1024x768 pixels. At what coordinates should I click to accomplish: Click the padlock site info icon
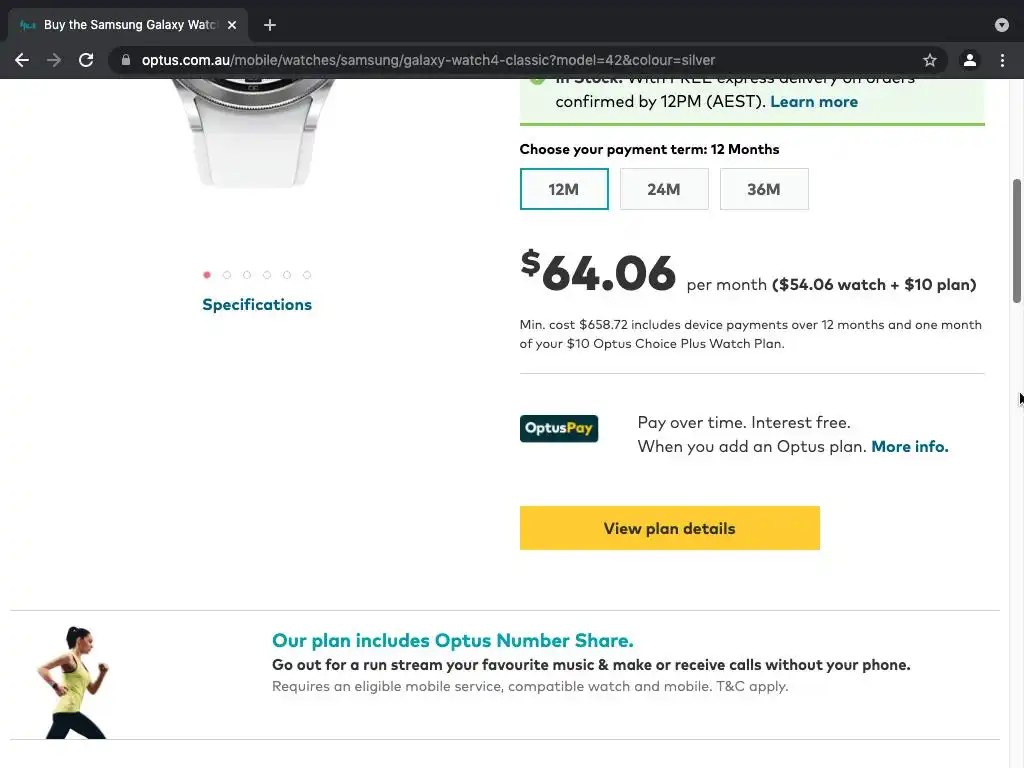[125, 60]
